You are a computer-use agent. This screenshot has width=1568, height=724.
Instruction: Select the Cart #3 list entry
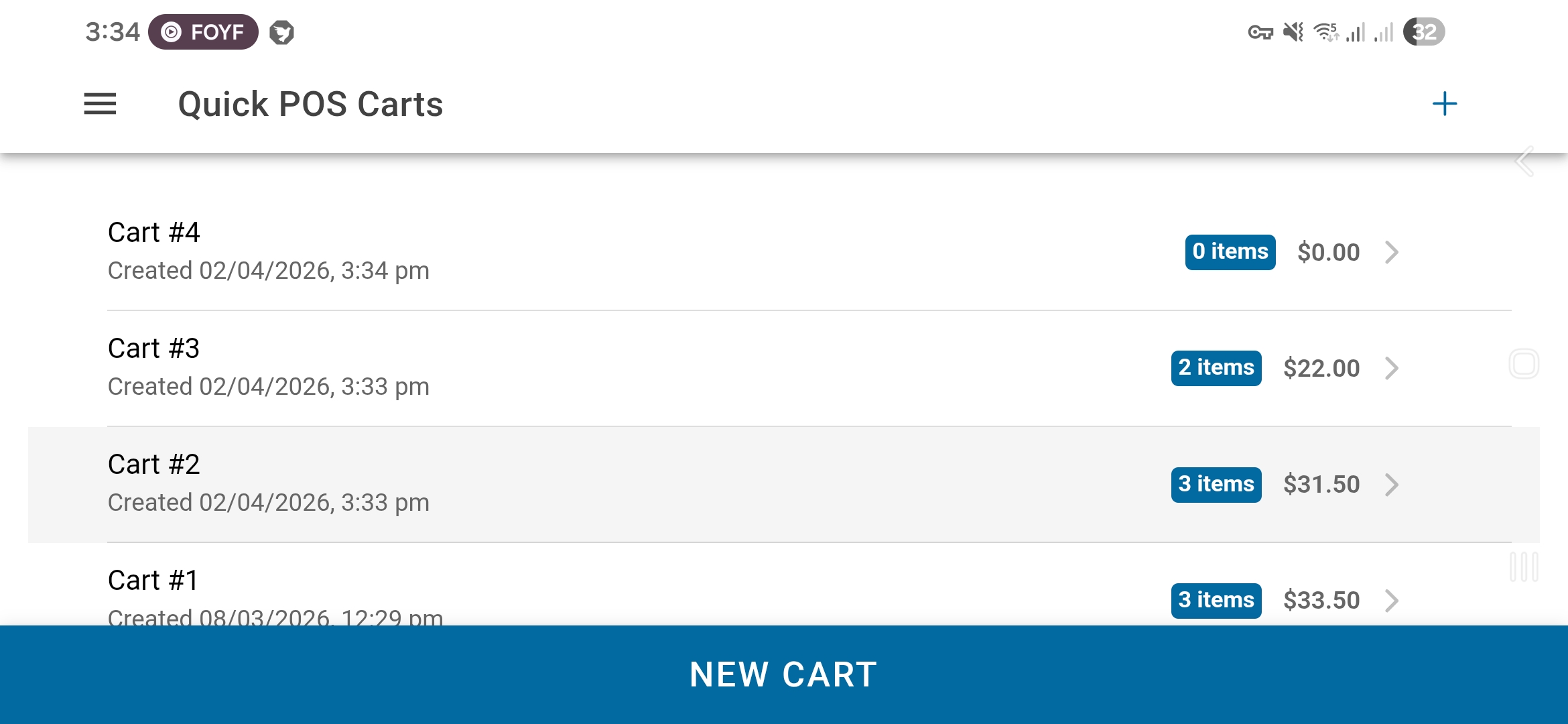469,365
